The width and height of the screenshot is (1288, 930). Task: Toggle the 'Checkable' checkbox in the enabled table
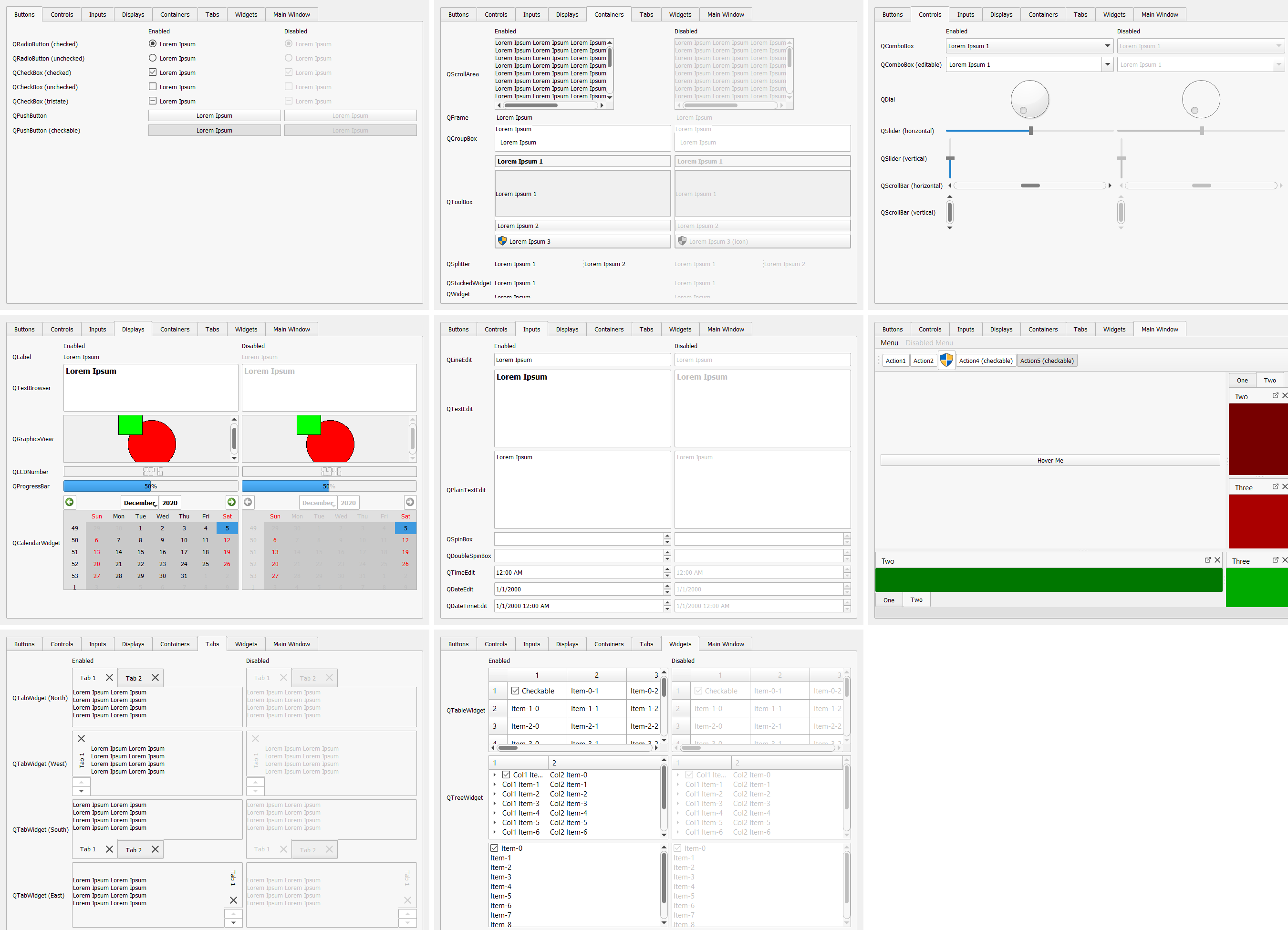(515, 691)
